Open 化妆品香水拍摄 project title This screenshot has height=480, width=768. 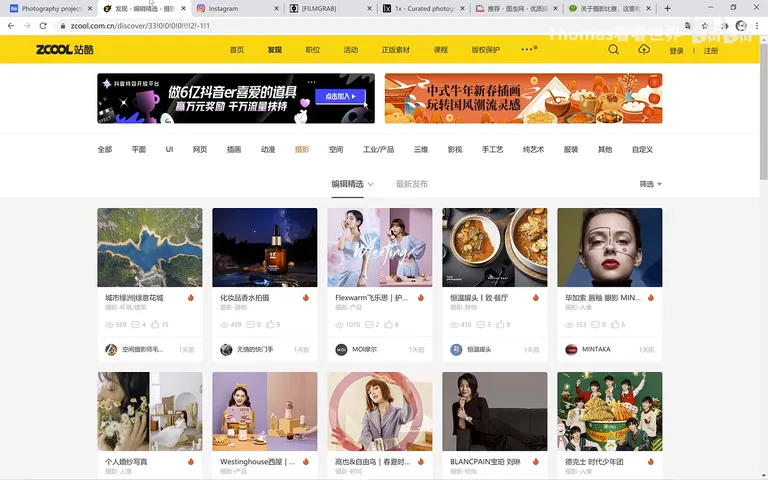[245, 297]
